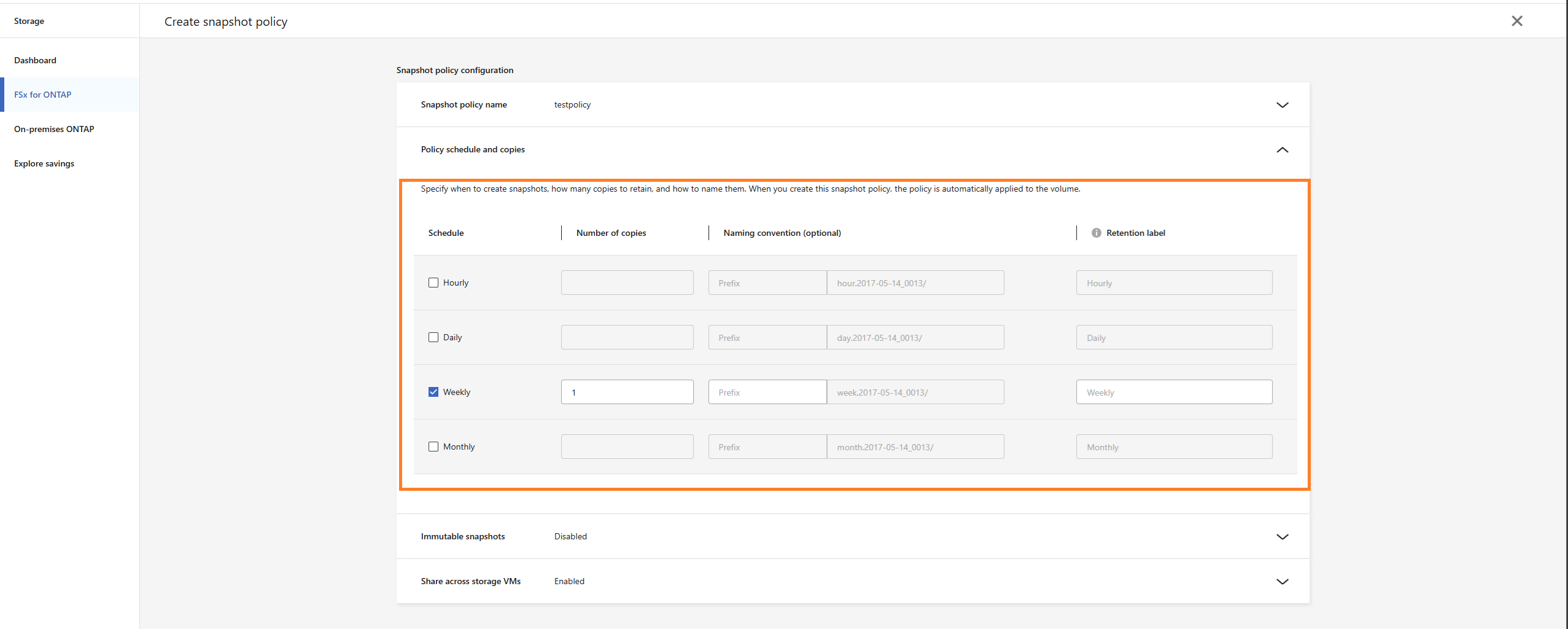Viewport: 1568px width, 629px height.
Task: Expand the Snapshot policy name section
Action: click(x=1283, y=105)
